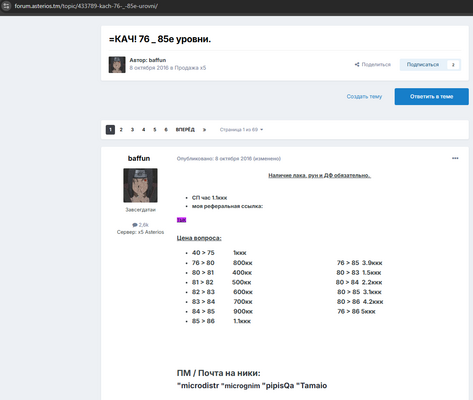Go to pagination page 4
The image size is (473, 400).
(144, 130)
